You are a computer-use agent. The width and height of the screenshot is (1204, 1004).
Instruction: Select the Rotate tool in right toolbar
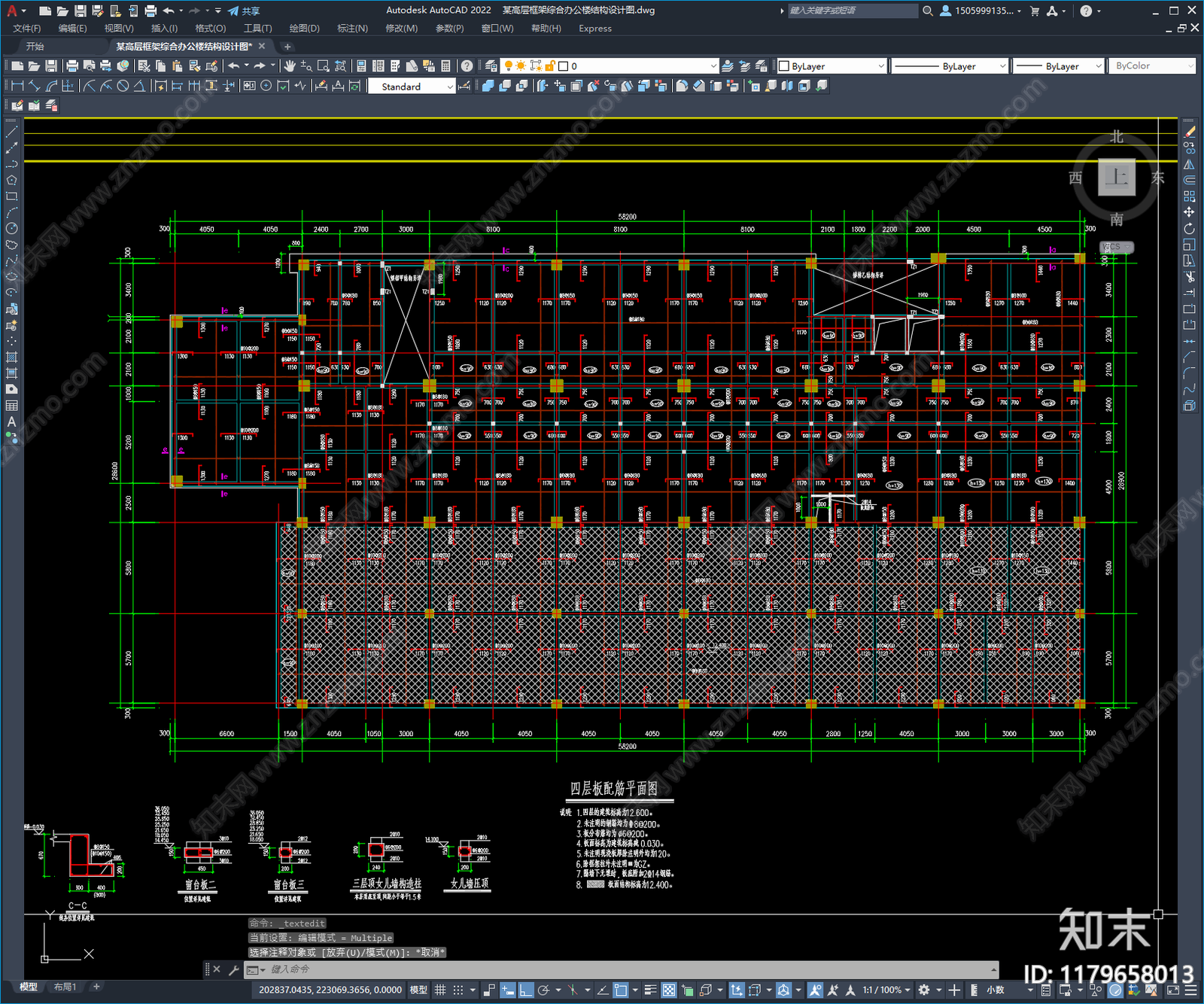[x=1189, y=229]
